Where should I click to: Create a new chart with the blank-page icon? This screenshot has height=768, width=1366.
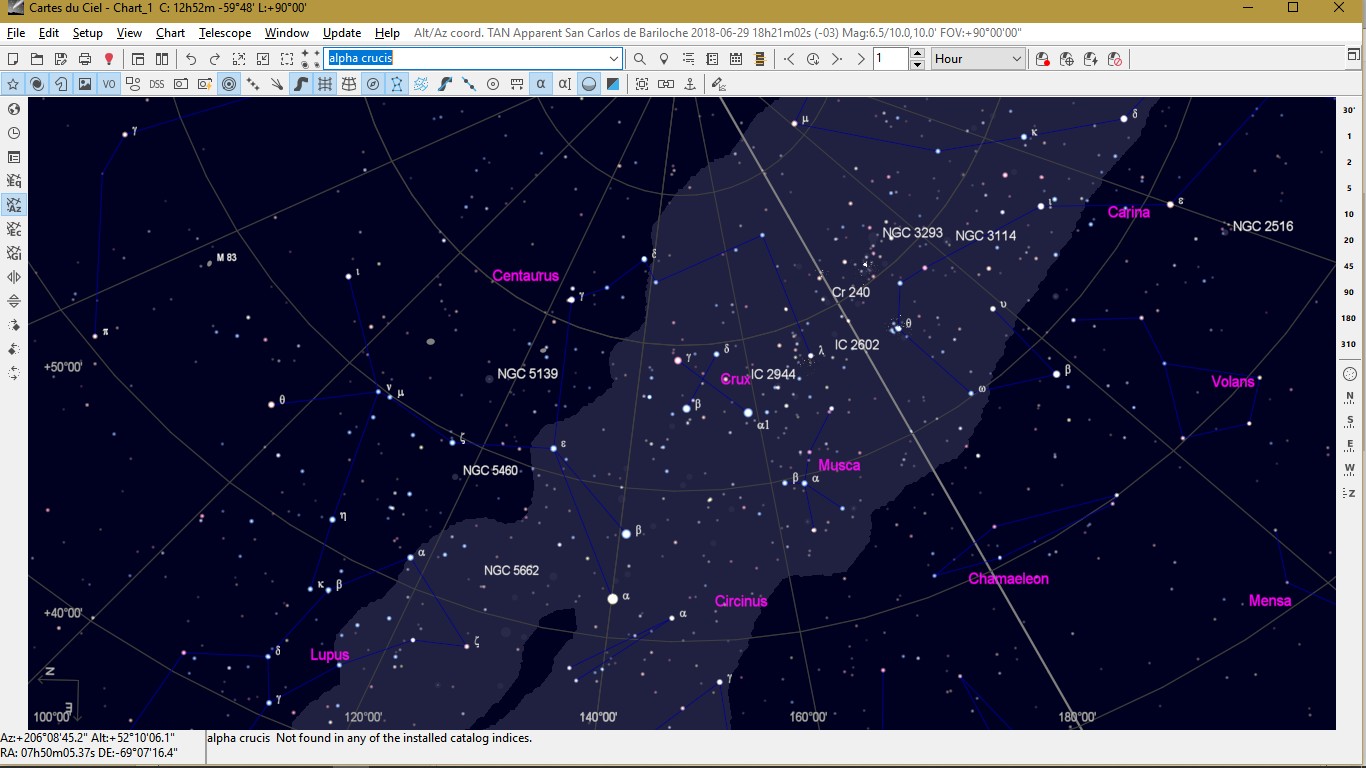pos(13,59)
